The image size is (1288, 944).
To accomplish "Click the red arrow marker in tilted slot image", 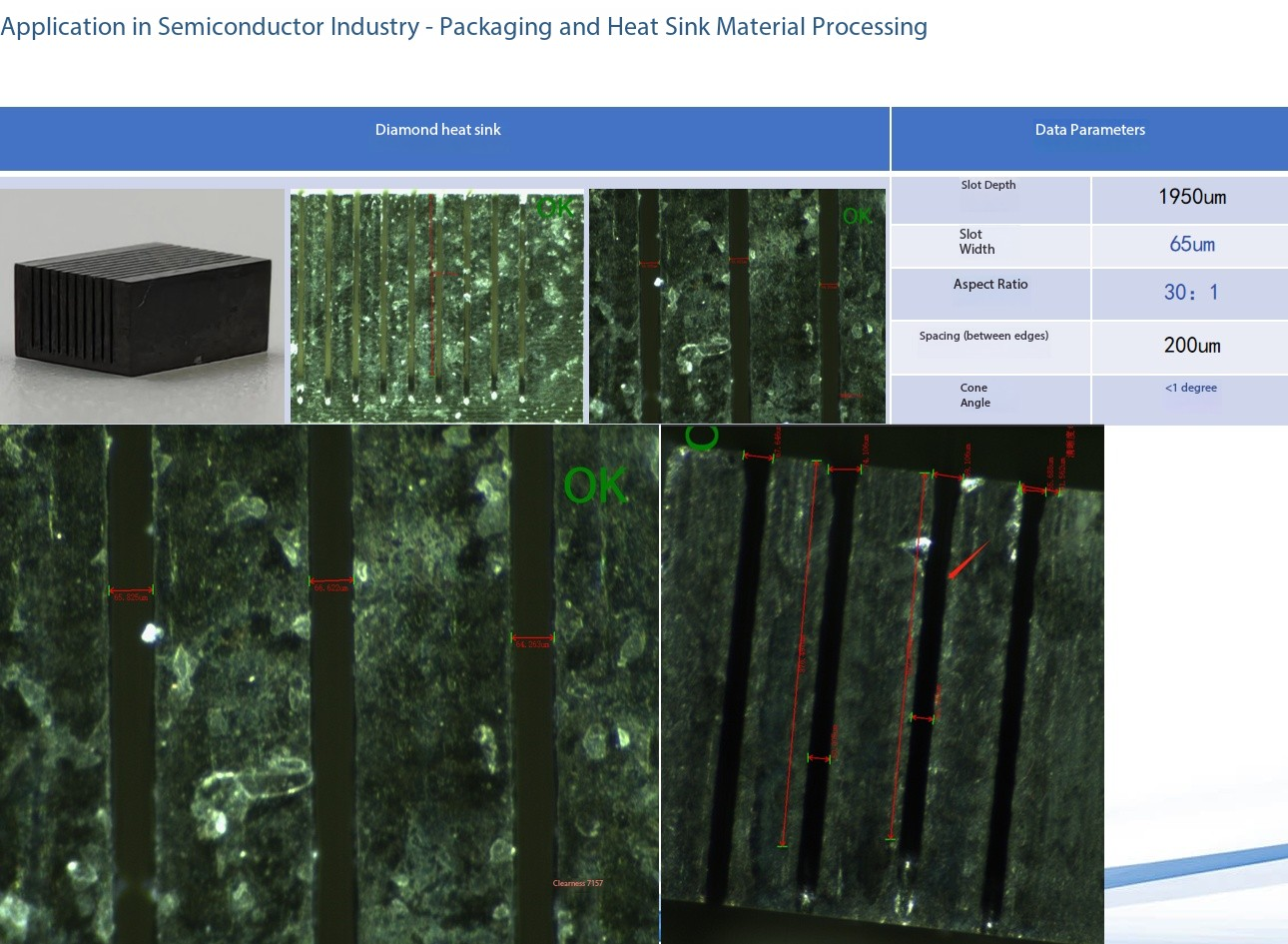I will point(966,560).
